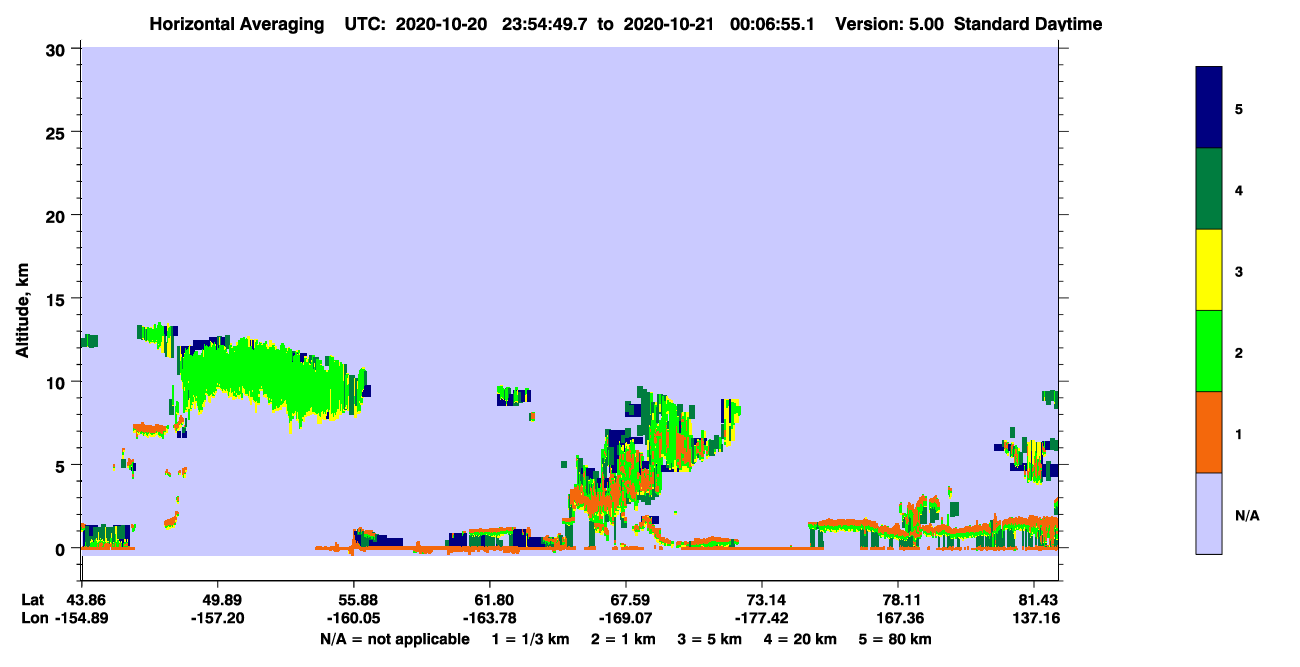
Task: Click the longitude value -169.07
Action: click(x=625, y=619)
